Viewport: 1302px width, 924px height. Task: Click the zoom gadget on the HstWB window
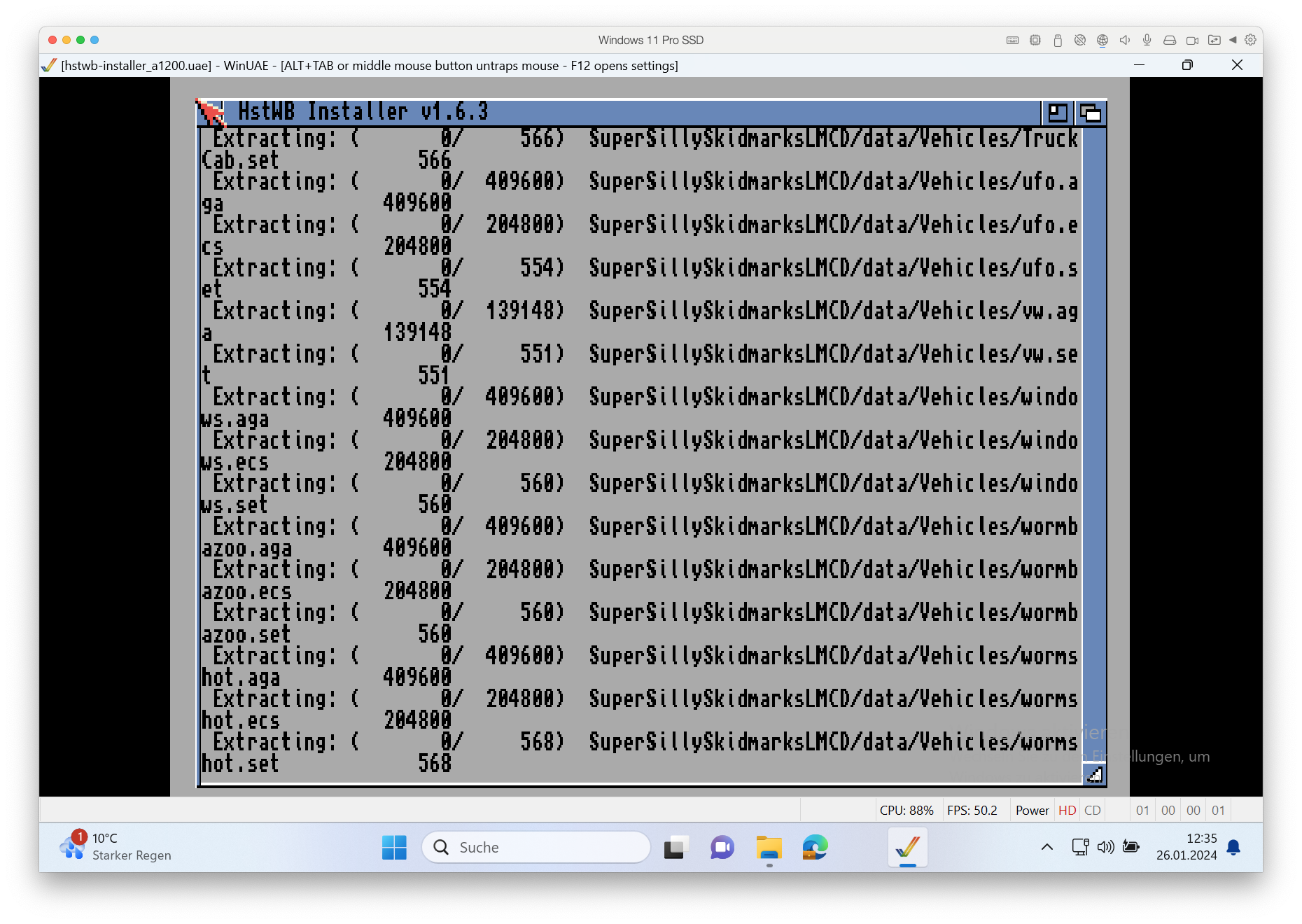[x=1059, y=113]
